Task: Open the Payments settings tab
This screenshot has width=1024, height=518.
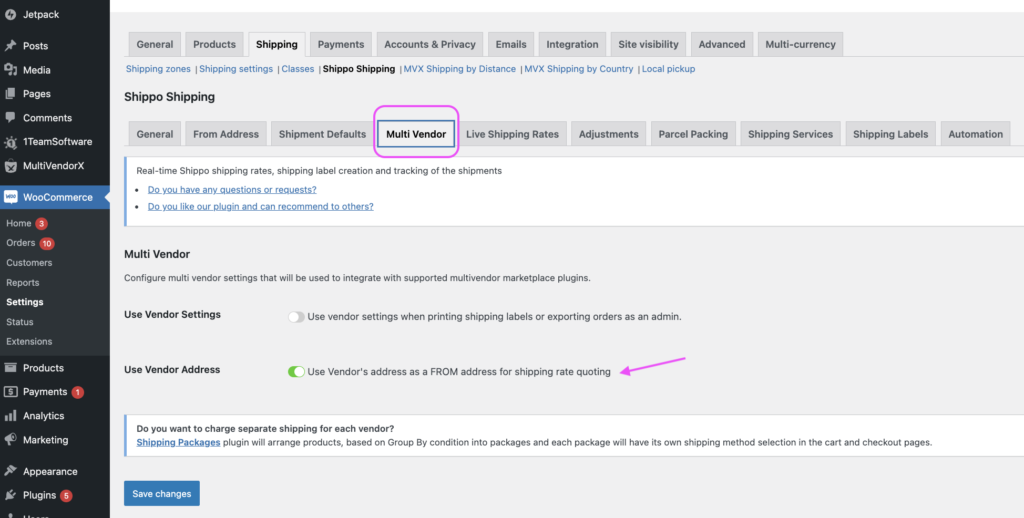Action: click(341, 44)
